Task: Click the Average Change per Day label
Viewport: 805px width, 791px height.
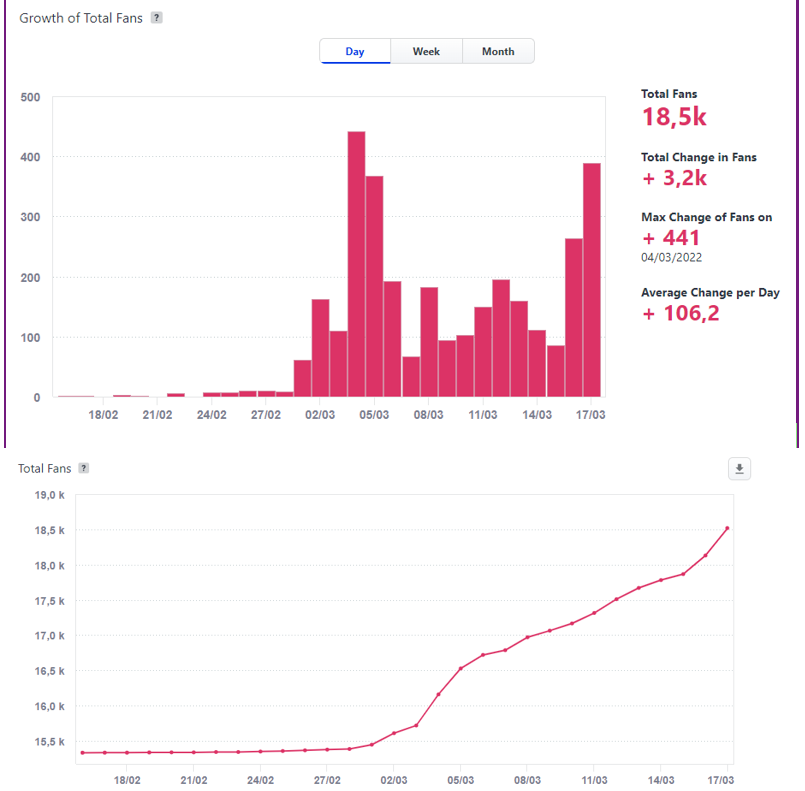Action: click(x=710, y=293)
